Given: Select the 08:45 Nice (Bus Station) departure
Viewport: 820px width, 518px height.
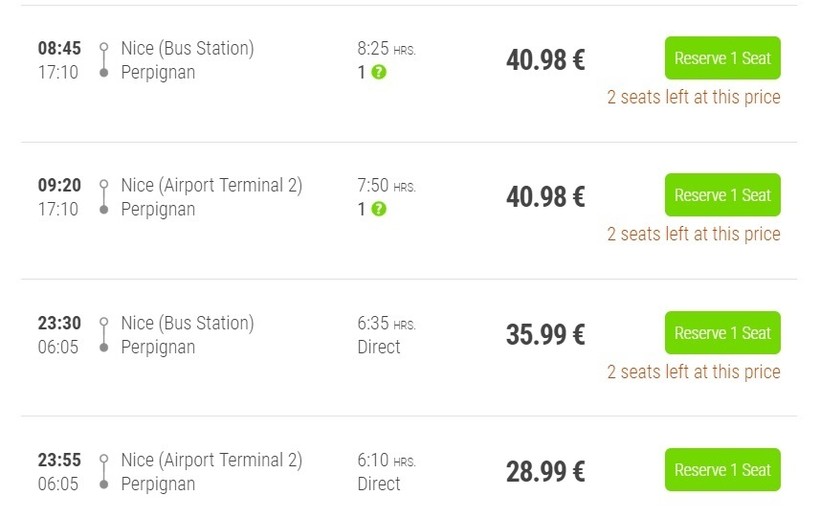Looking at the screenshot, I should click(x=187, y=48).
